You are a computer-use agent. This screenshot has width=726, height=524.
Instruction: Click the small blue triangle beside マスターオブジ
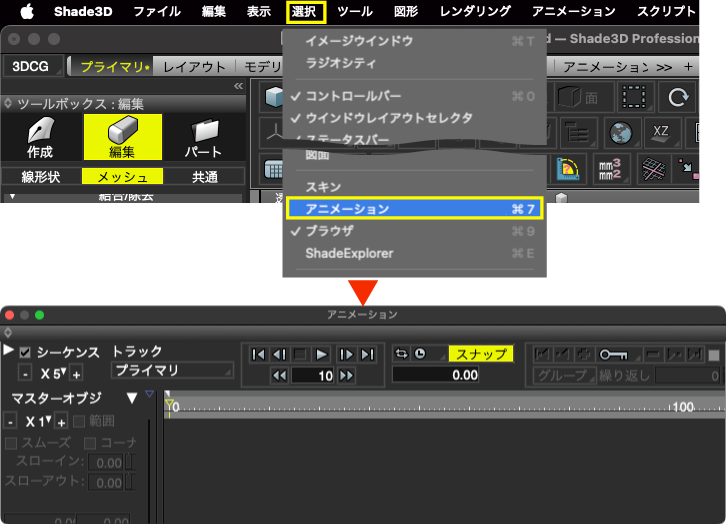tap(149, 394)
